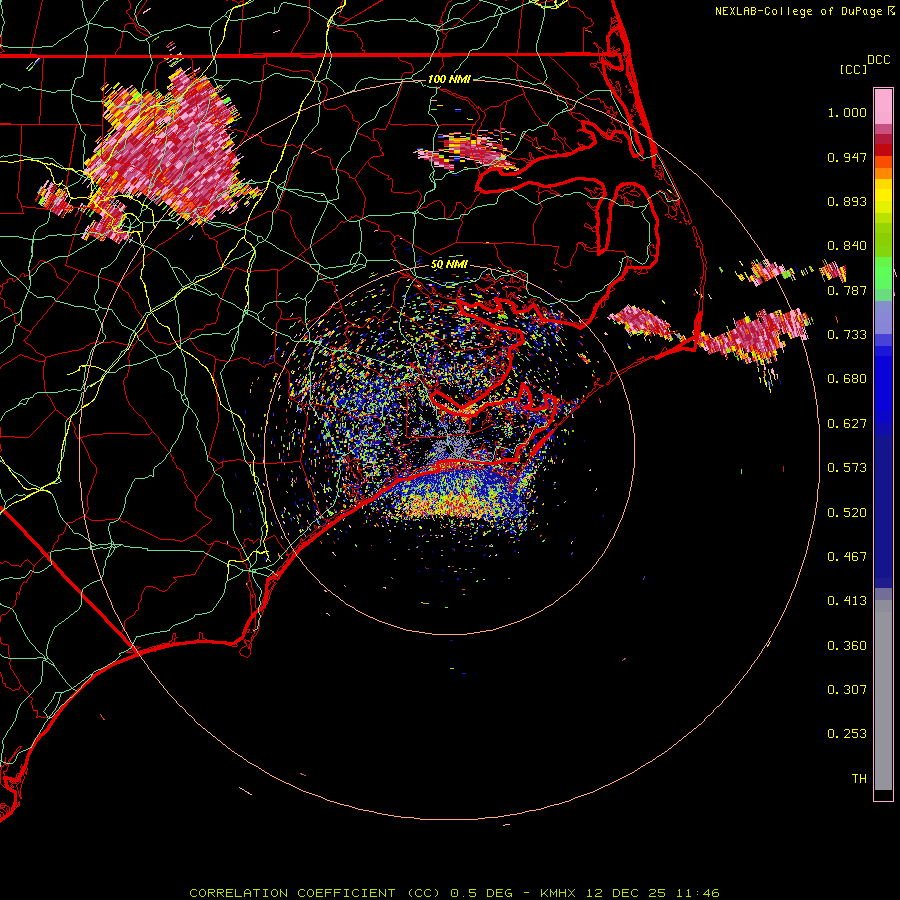Click the 0.253 scale value
Screen dimensions: 900x900
(847, 734)
